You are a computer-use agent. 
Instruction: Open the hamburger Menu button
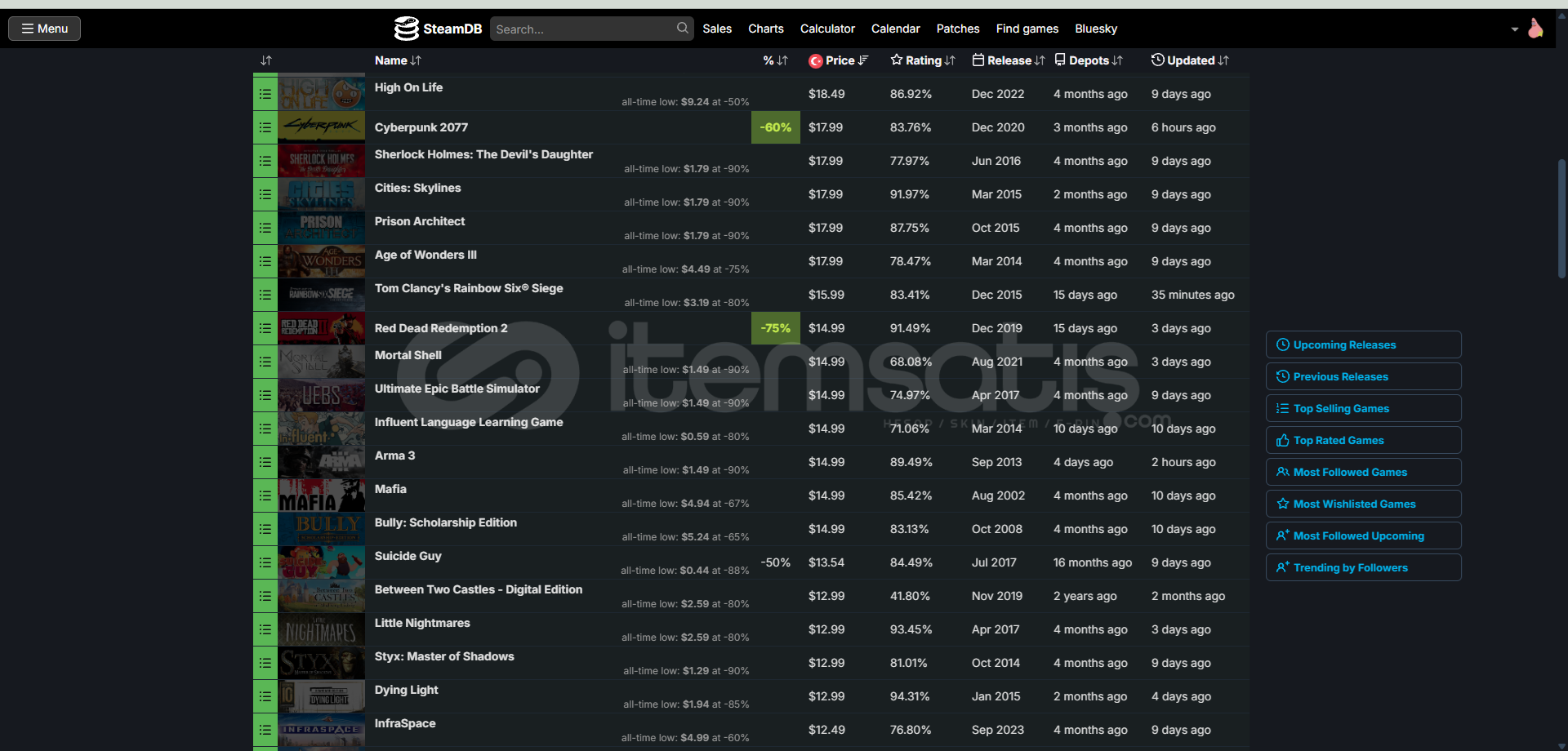(x=44, y=29)
